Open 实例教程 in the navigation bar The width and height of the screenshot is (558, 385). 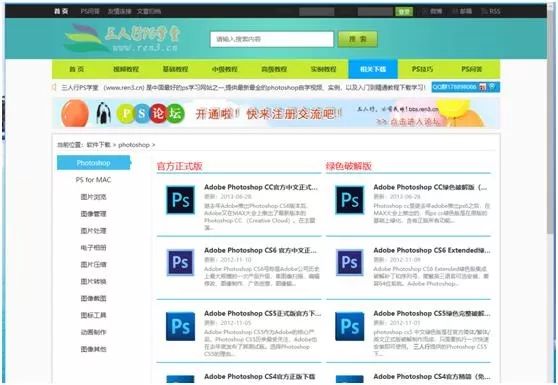323,69
